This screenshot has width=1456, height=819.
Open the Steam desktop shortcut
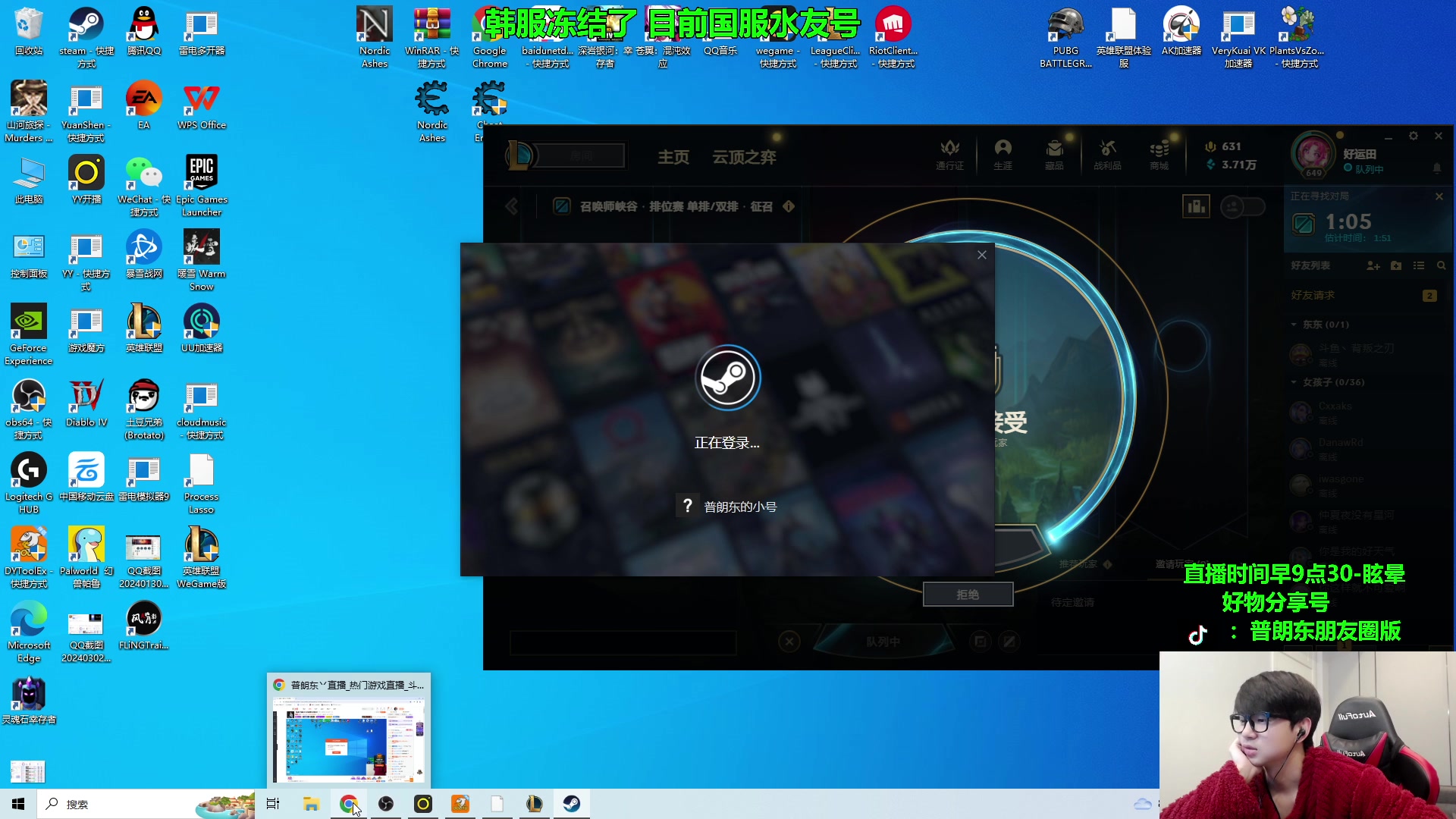pyautogui.click(x=86, y=36)
